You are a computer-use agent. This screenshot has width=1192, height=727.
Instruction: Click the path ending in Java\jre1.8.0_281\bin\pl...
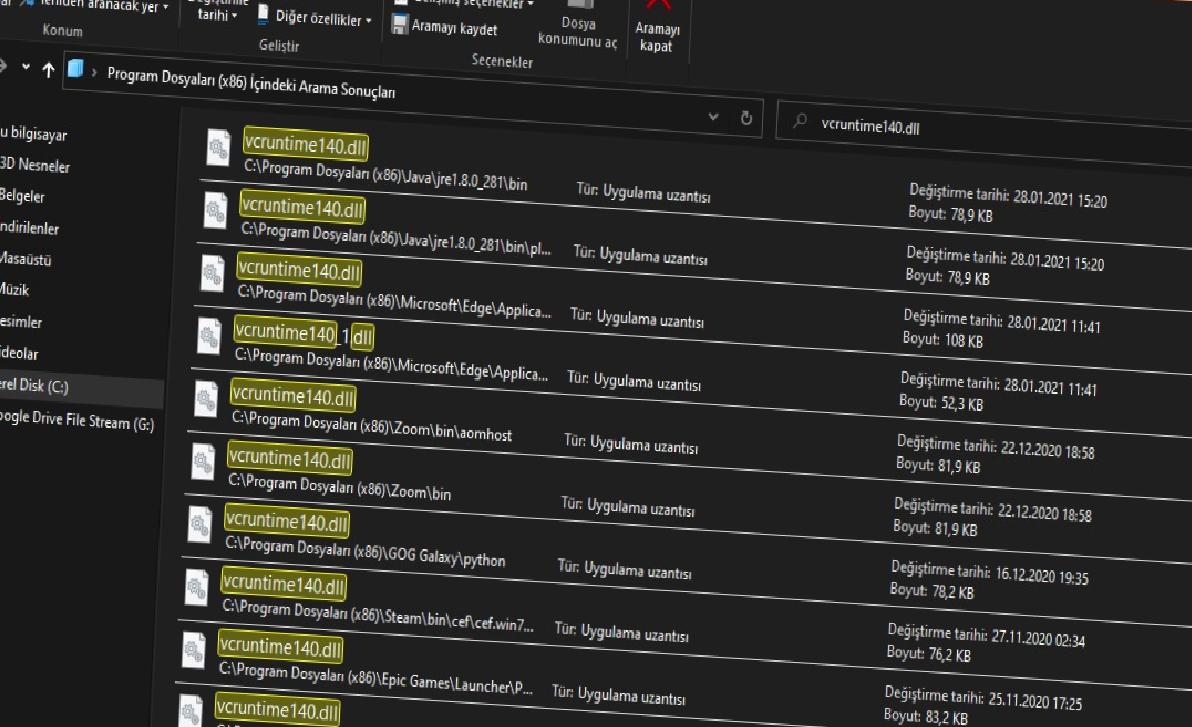point(396,239)
